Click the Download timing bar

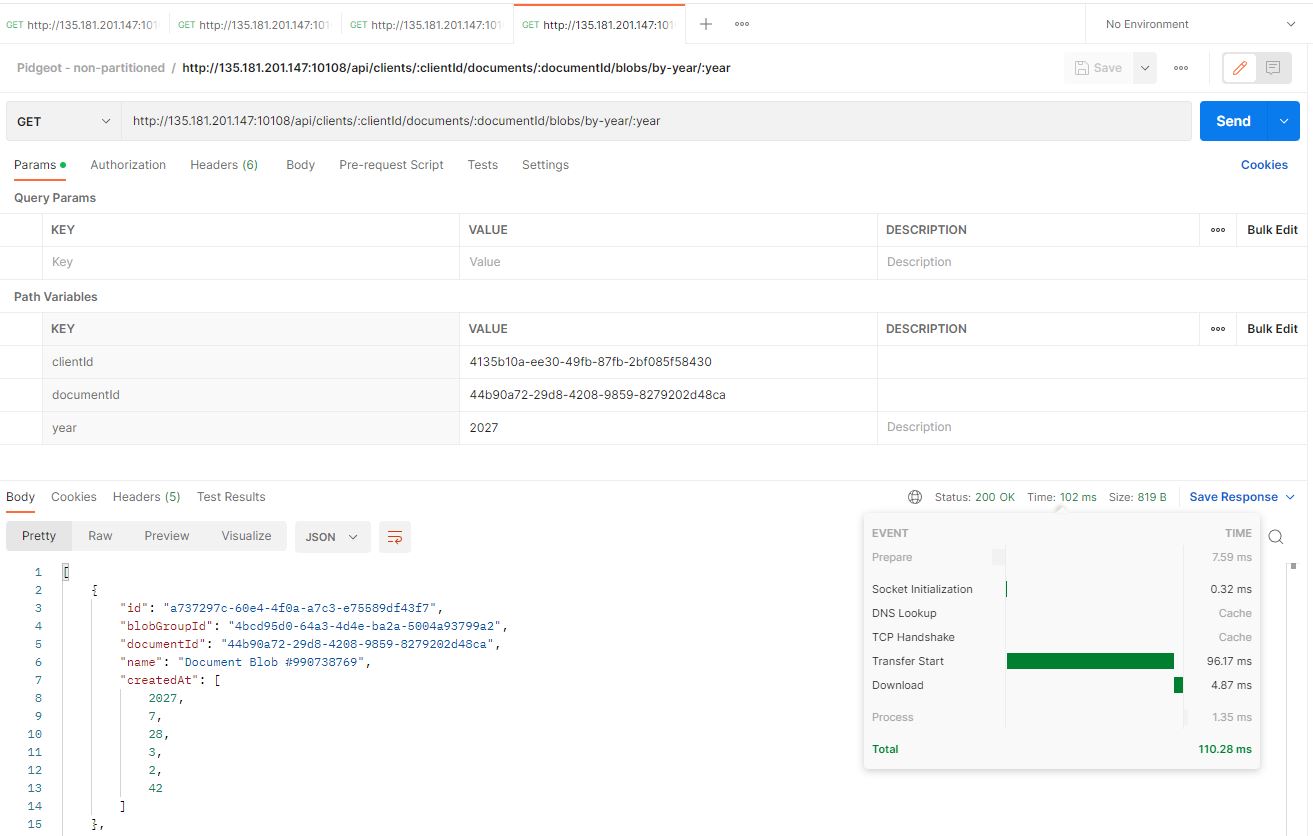tap(1178, 685)
